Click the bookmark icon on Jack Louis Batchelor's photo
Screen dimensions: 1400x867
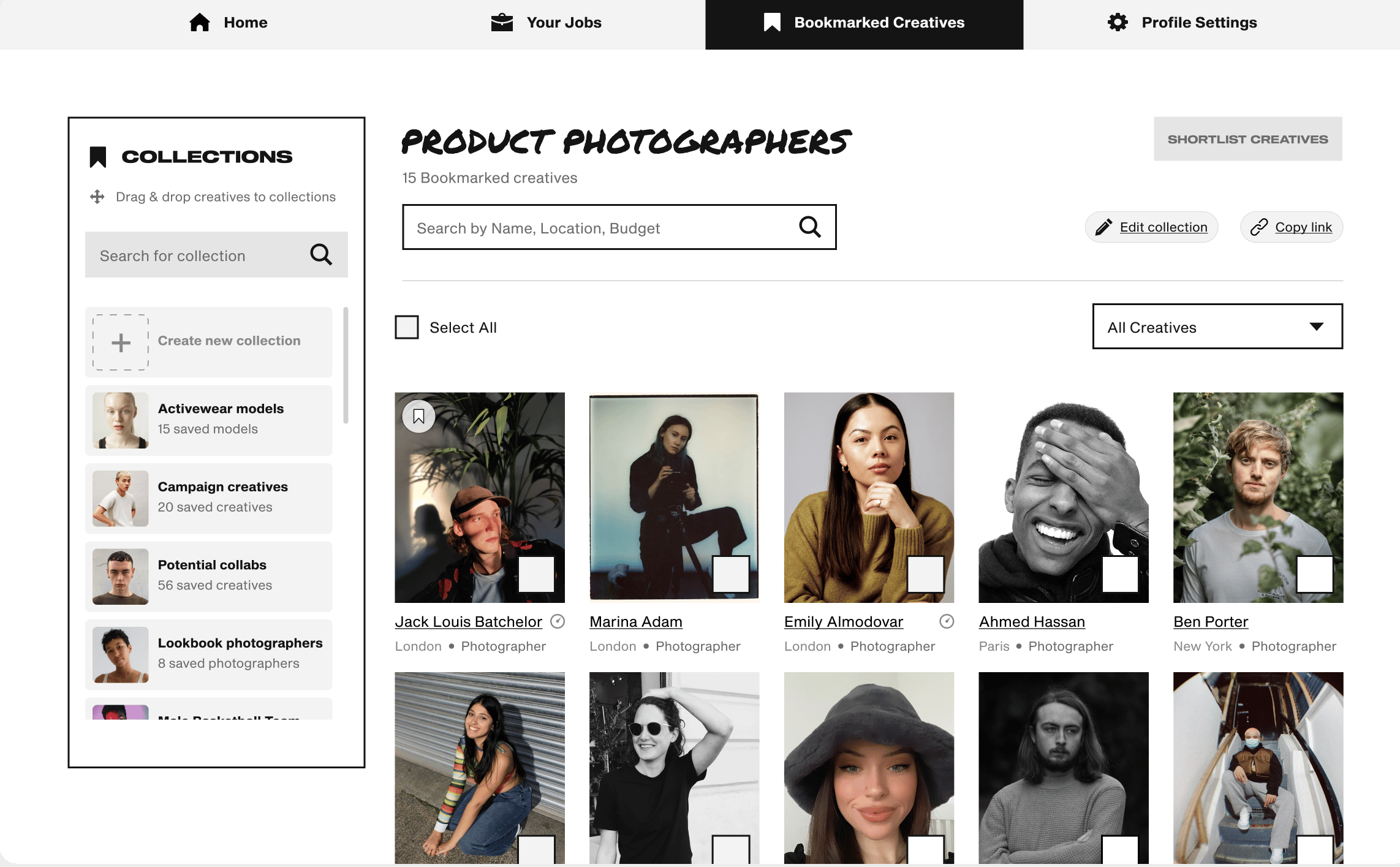tap(418, 417)
